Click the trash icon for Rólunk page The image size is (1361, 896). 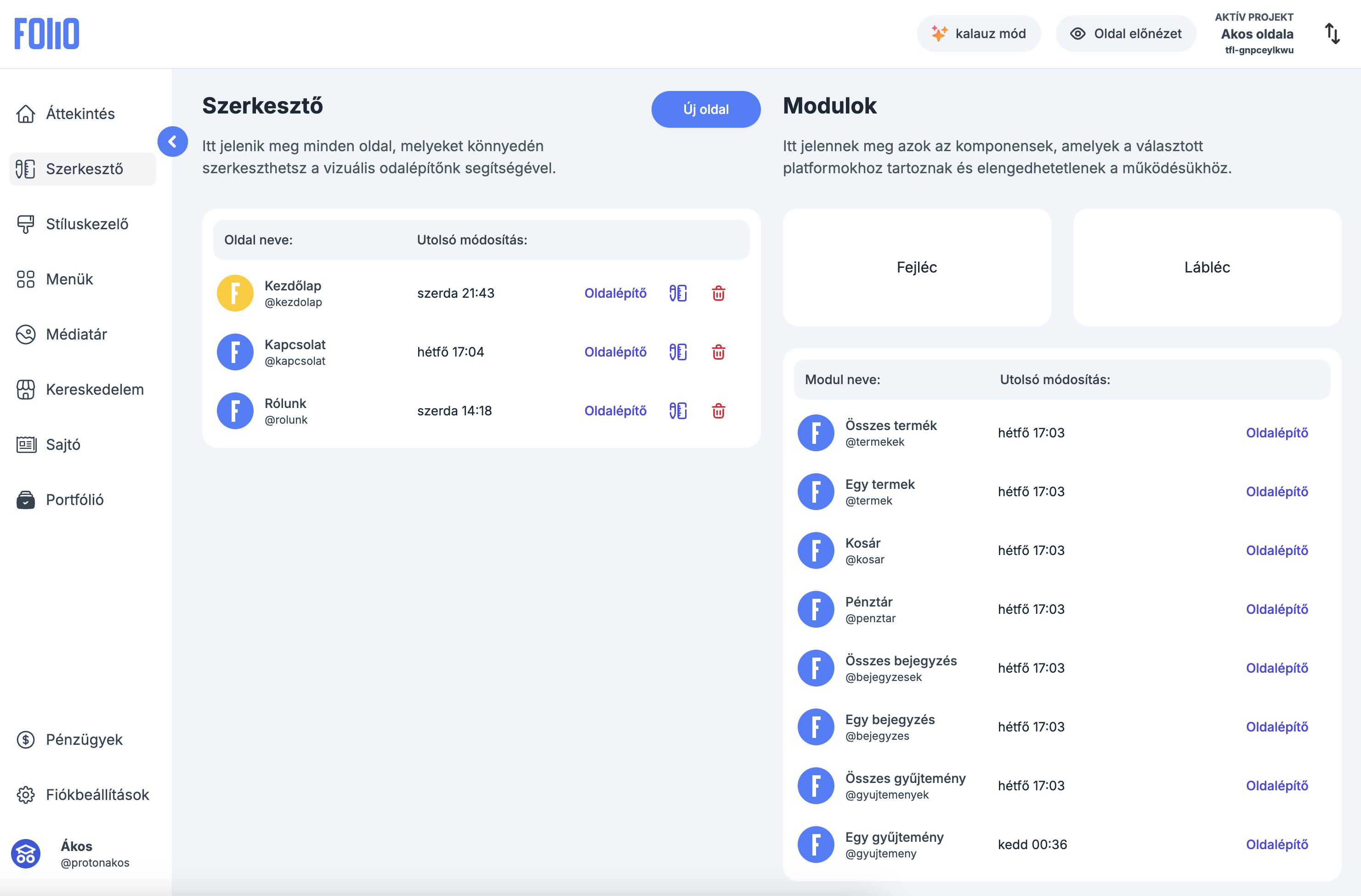point(718,411)
